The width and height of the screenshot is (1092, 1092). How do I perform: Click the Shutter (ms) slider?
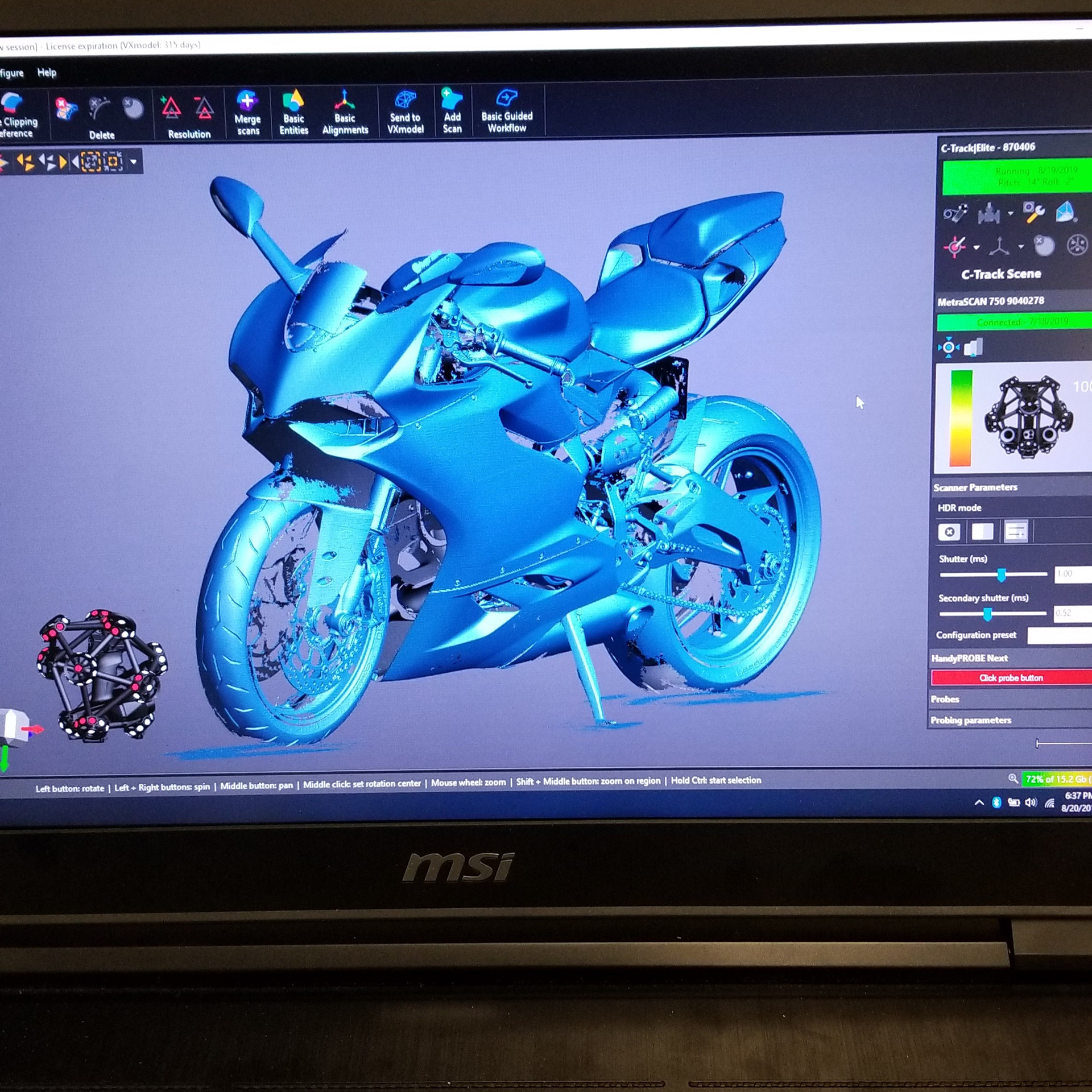point(993,575)
